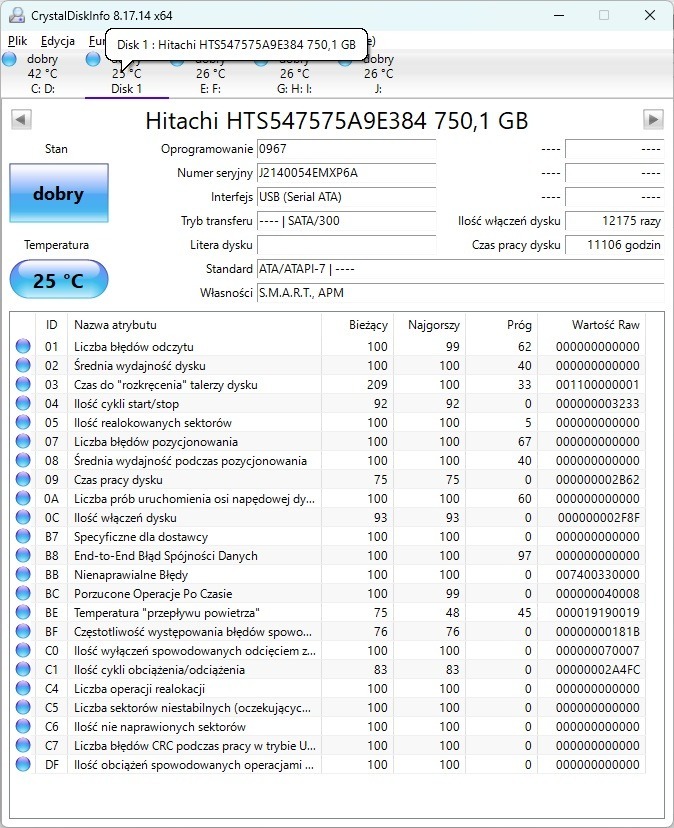Switch to the J: disk tab
Screen dimensions: 674x828
[x=378, y=74]
